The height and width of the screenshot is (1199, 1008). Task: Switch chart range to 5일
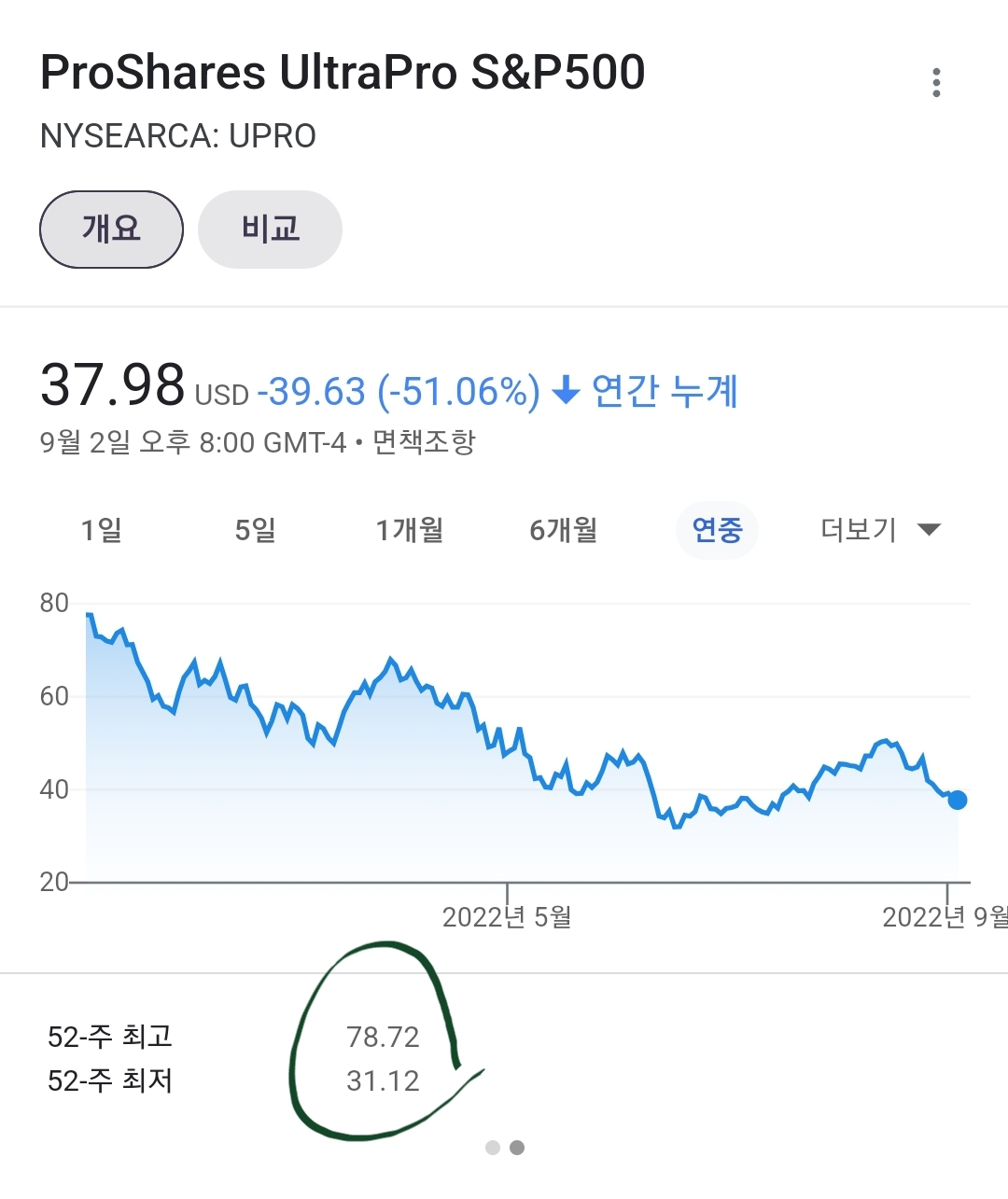click(x=256, y=530)
